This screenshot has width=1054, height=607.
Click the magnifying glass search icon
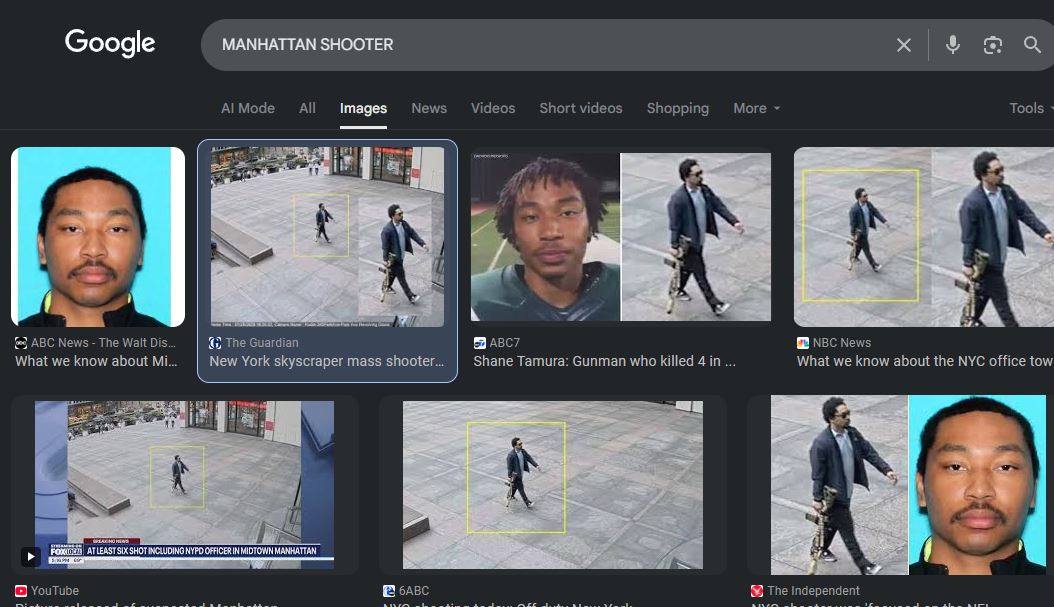tap(1032, 45)
